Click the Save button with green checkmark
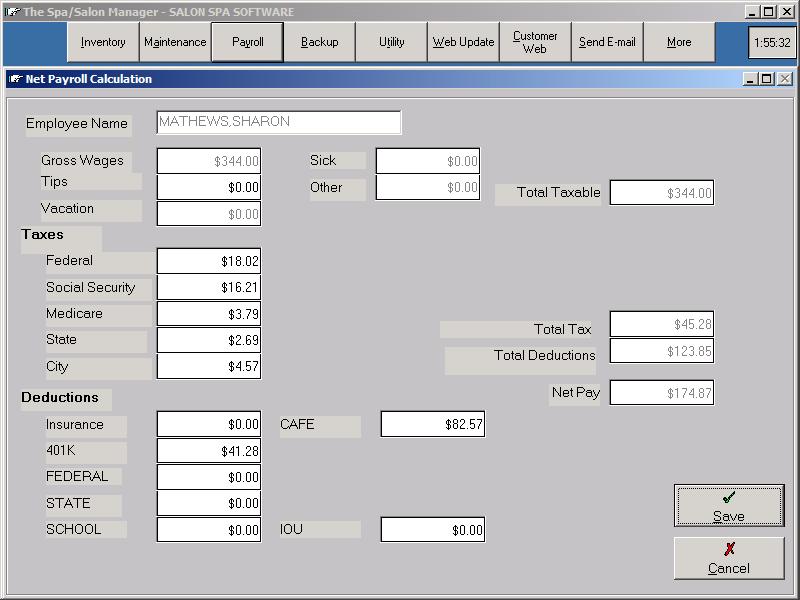 pyautogui.click(x=729, y=506)
